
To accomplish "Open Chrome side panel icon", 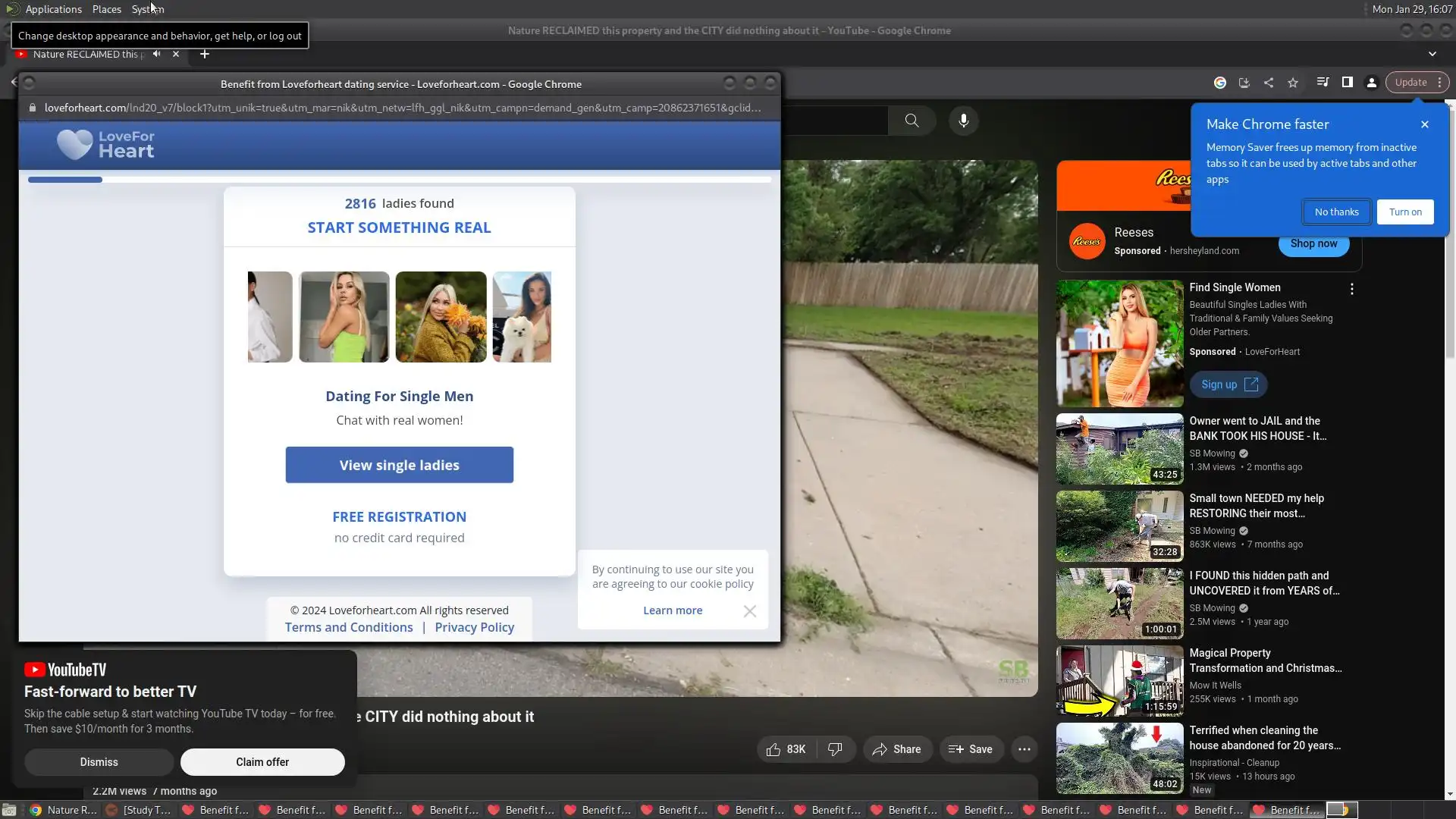I will tap(1348, 83).
